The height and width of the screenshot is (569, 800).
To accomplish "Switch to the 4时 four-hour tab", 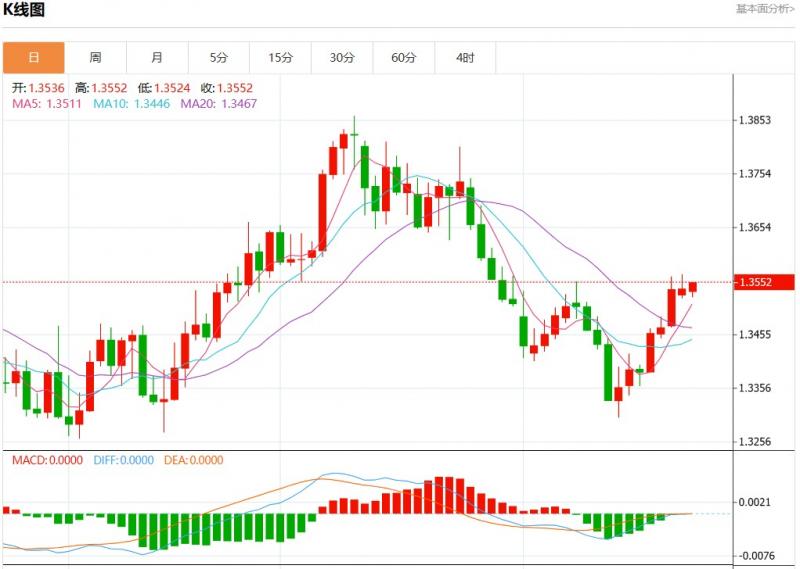I will point(465,58).
